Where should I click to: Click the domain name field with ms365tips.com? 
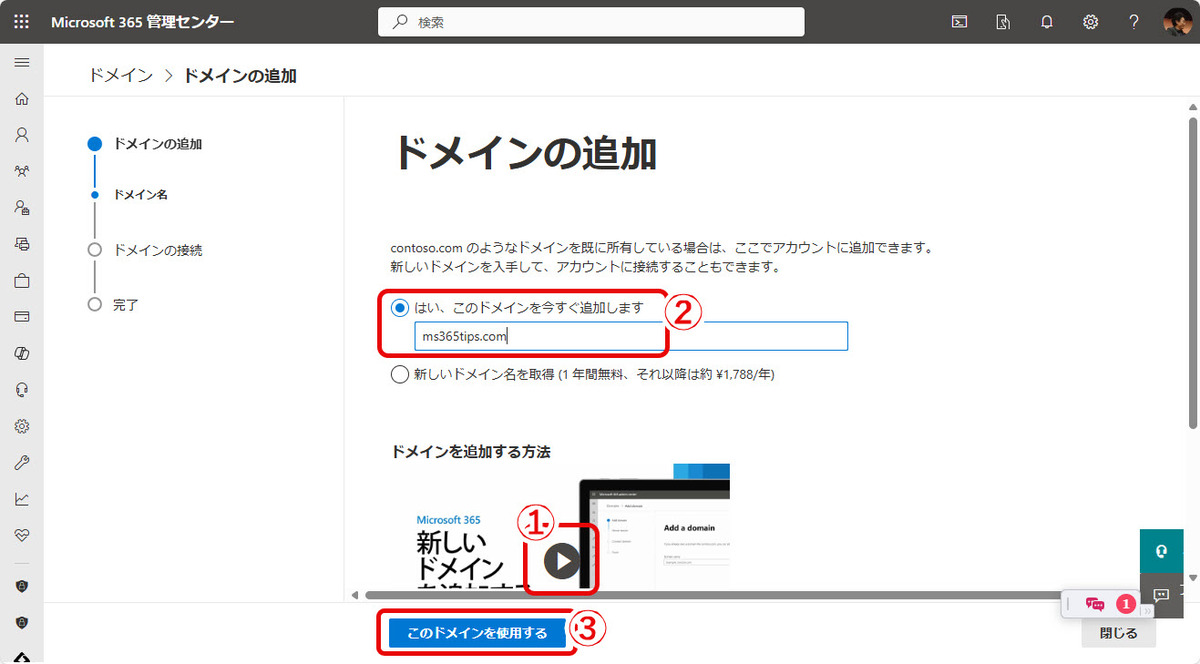pyautogui.click(x=631, y=336)
